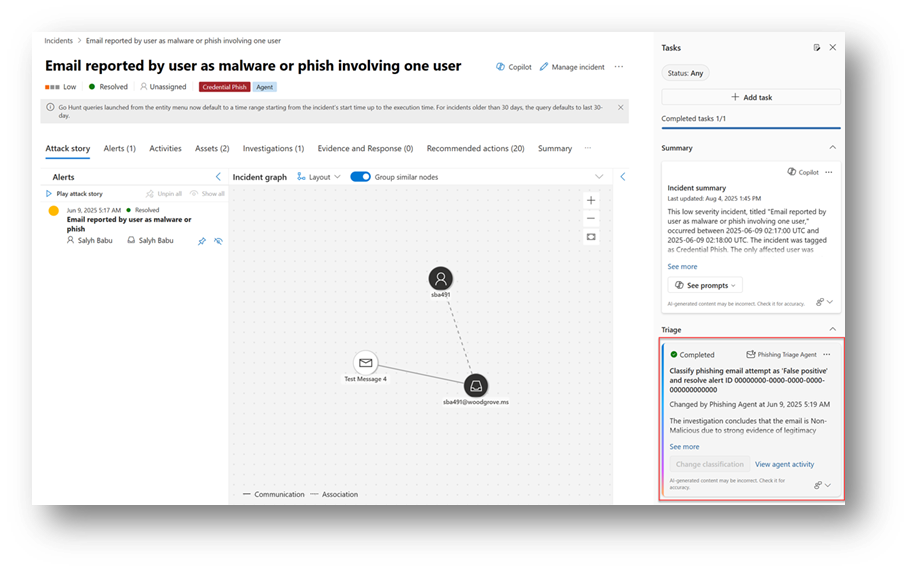Viewport: 910px width, 570px height.
Task: Hide the alert using the eye icon
Action: click(218, 241)
